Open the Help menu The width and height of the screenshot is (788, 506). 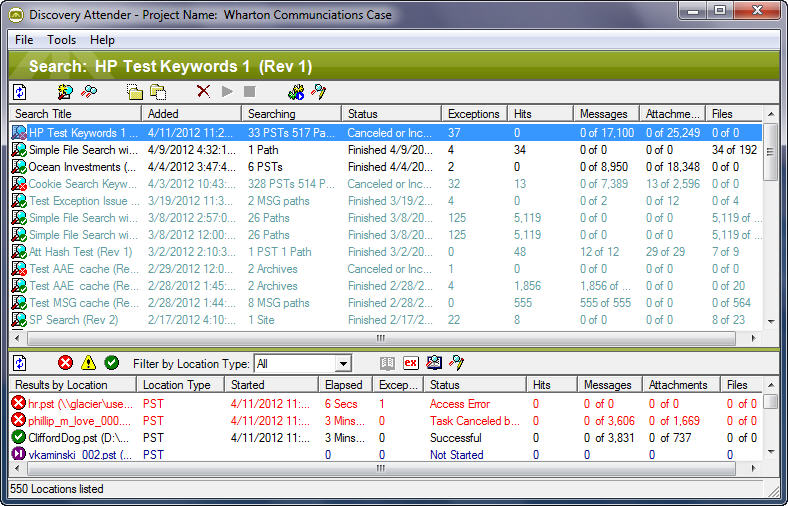tap(102, 40)
